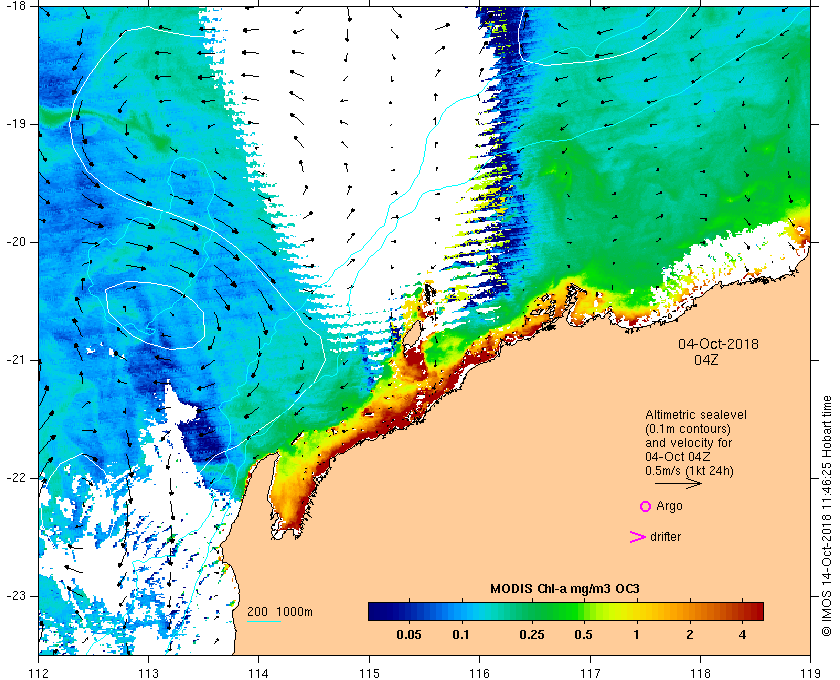Click latitude axis label -18
This screenshot has width=840, height=680.
[16, 6]
